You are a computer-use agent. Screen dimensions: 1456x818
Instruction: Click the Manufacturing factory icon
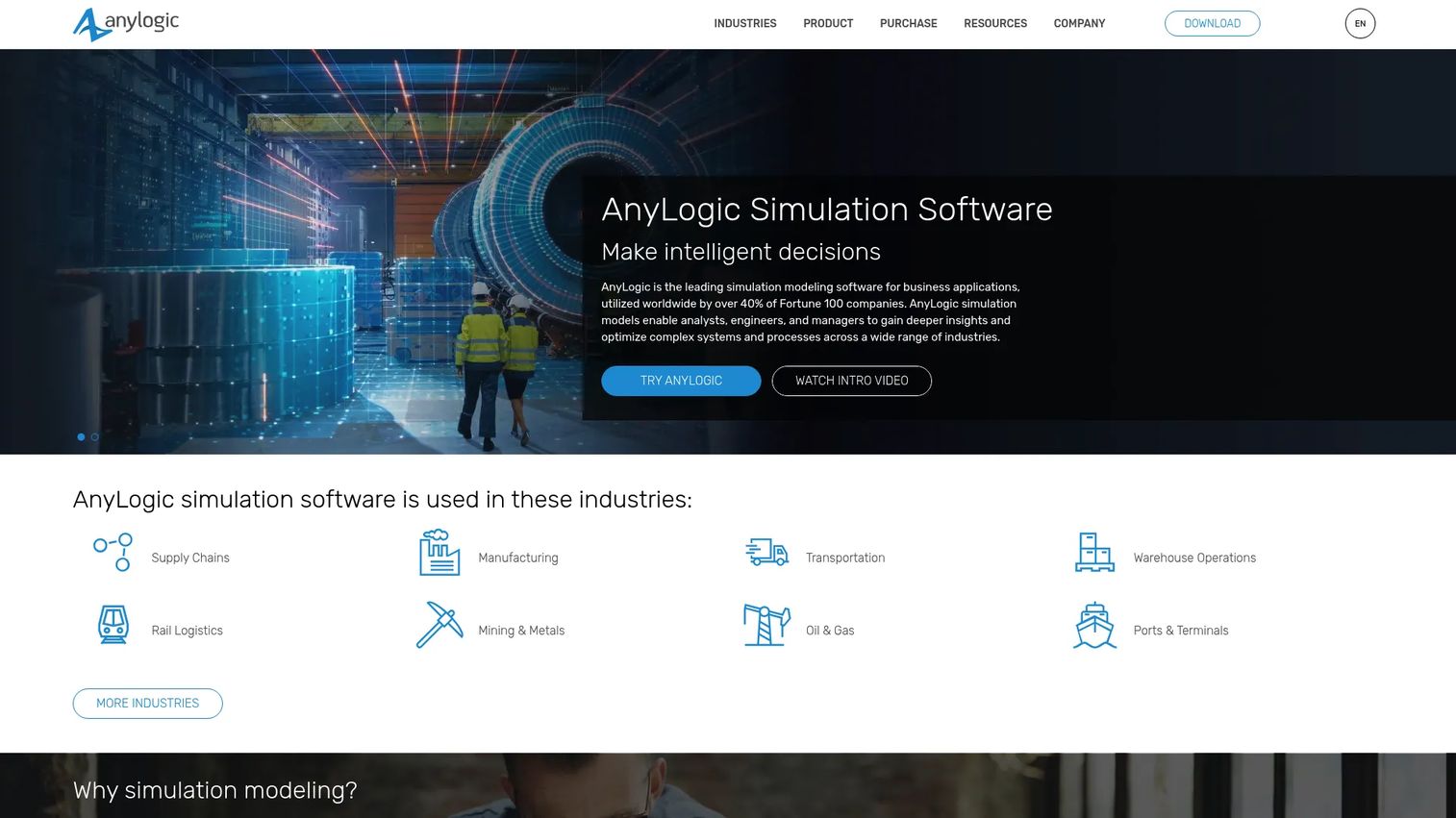pos(439,553)
